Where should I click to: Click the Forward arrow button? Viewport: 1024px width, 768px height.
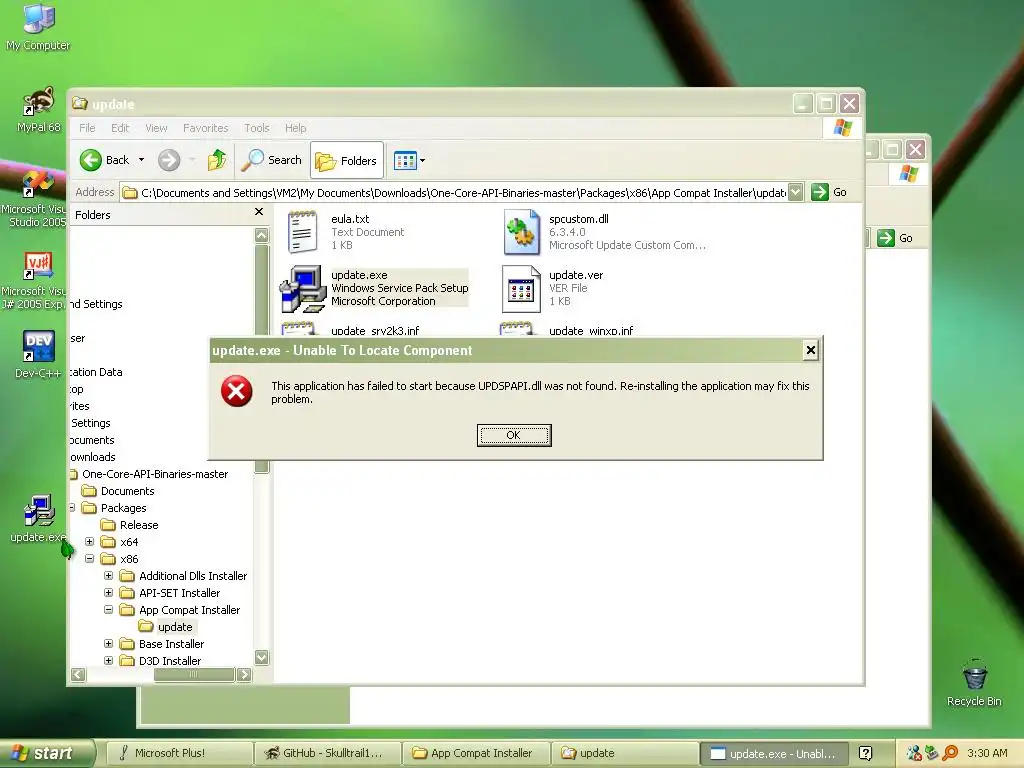point(169,160)
